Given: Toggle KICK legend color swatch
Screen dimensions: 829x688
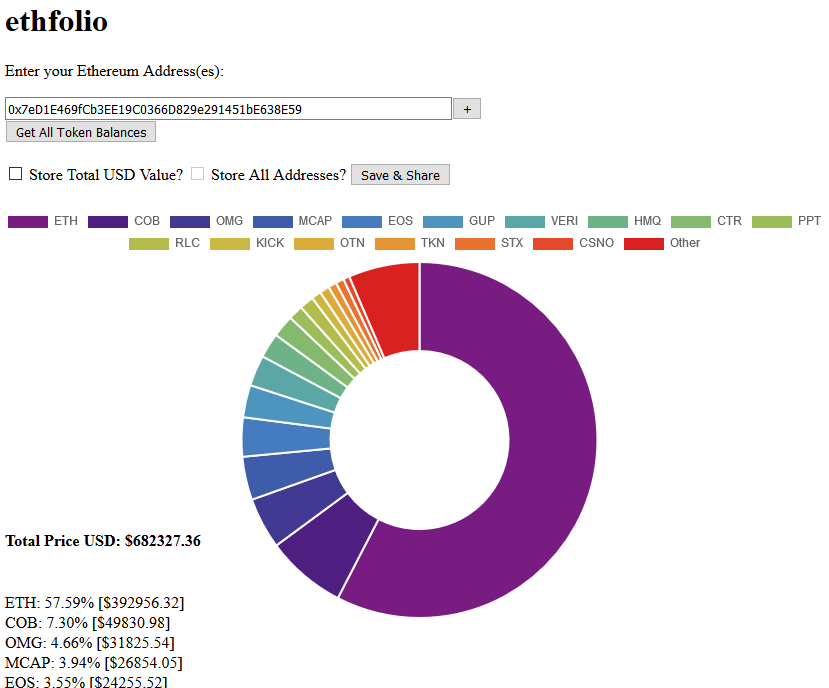Looking at the screenshot, I should (x=230, y=244).
